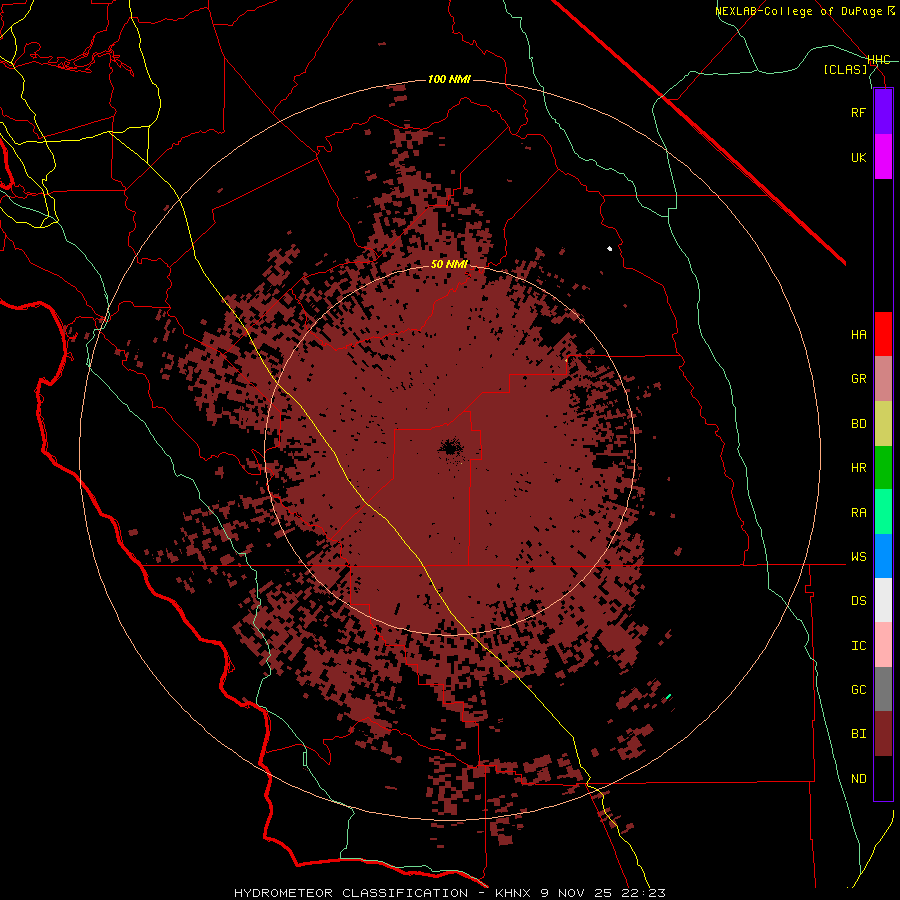Click the 9 NOV 25 date text
The height and width of the screenshot is (900, 900).
(576, 893)
